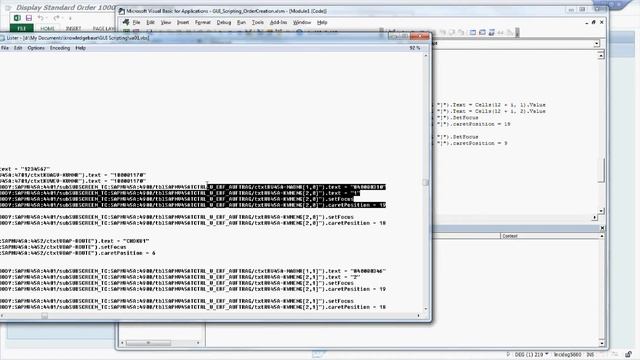Click Redo icon in Excel quick access toolbar
This screenshot has height=360, width=640.
coord(56,18)
